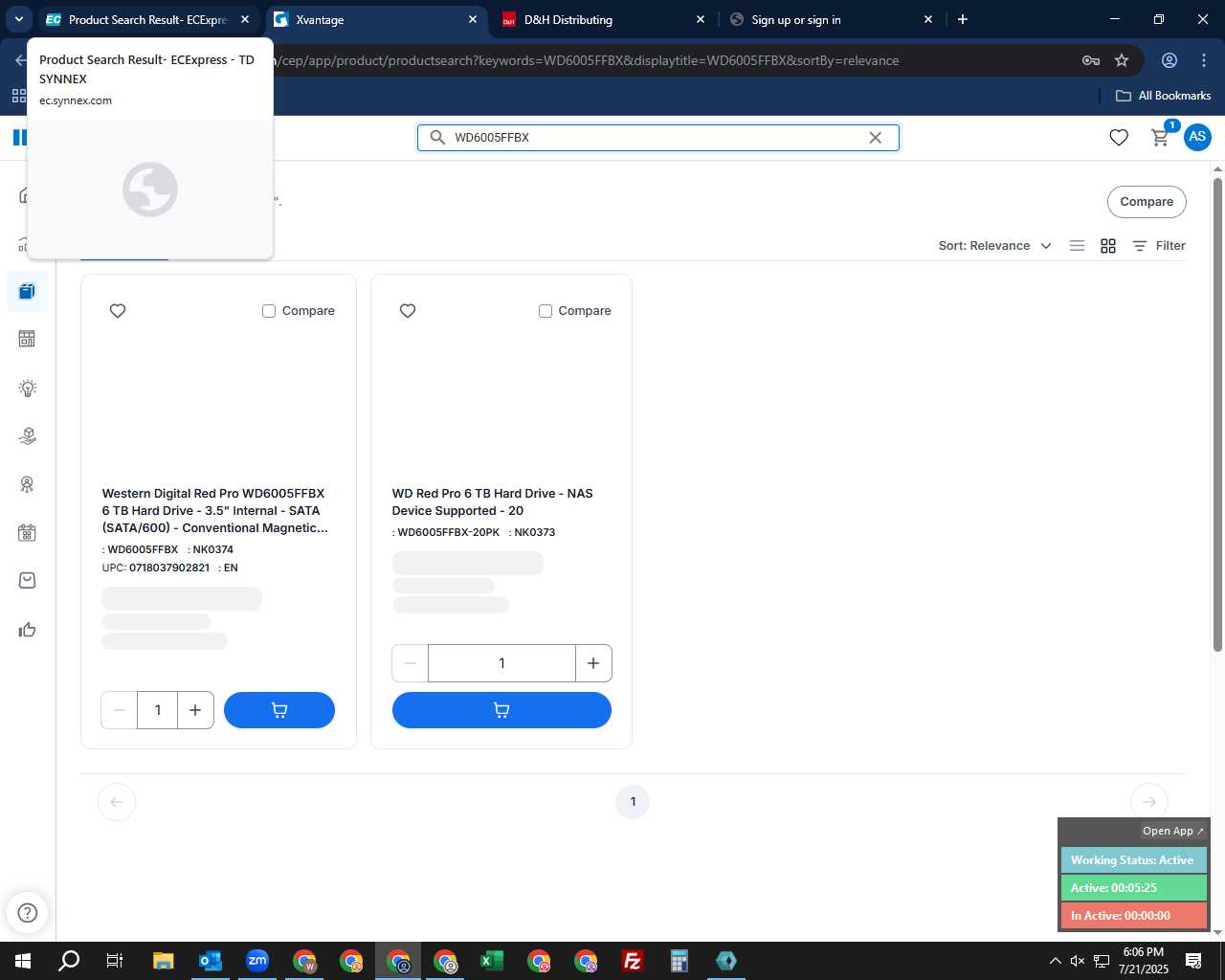Decrease quantity for WD6005FFBX single drive
This screenshot has width=1225, height=980.
(x=120, y=710)
